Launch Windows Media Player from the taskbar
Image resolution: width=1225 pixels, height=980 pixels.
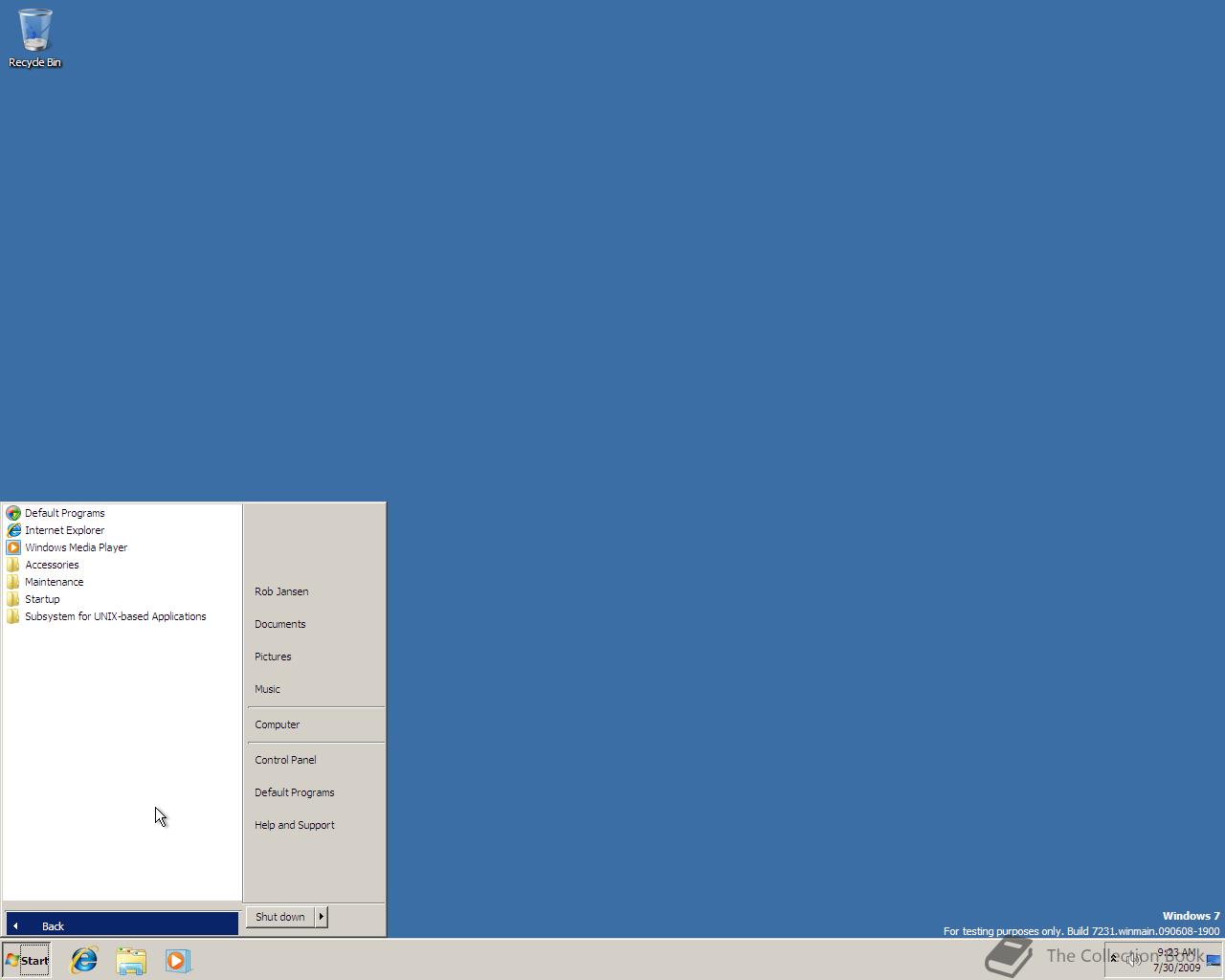[x=178, y=960]
